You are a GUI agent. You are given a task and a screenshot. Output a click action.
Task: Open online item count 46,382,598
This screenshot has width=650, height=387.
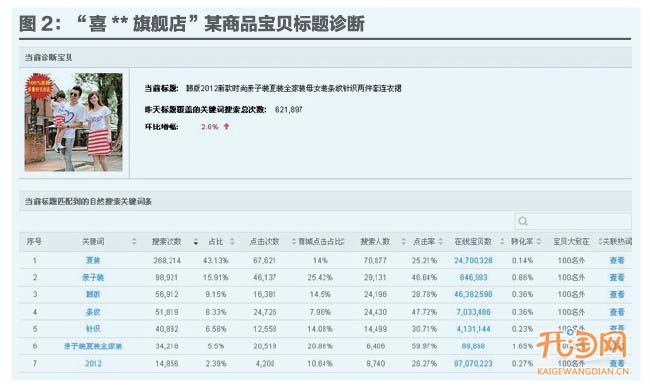473,295
